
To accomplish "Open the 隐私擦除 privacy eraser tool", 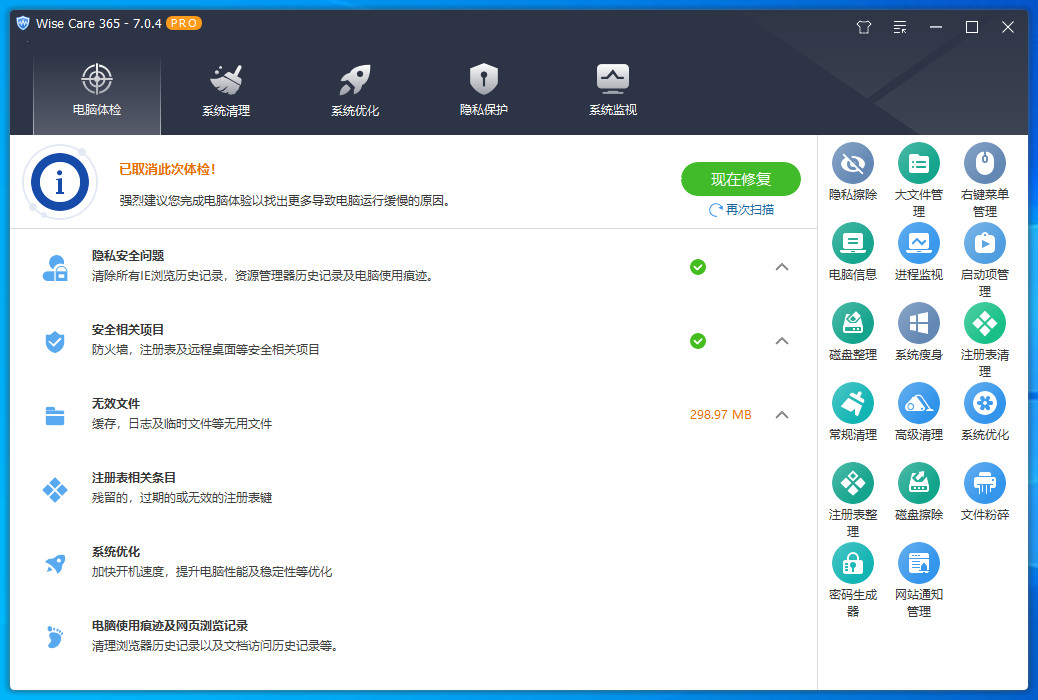I will (853, 172).
